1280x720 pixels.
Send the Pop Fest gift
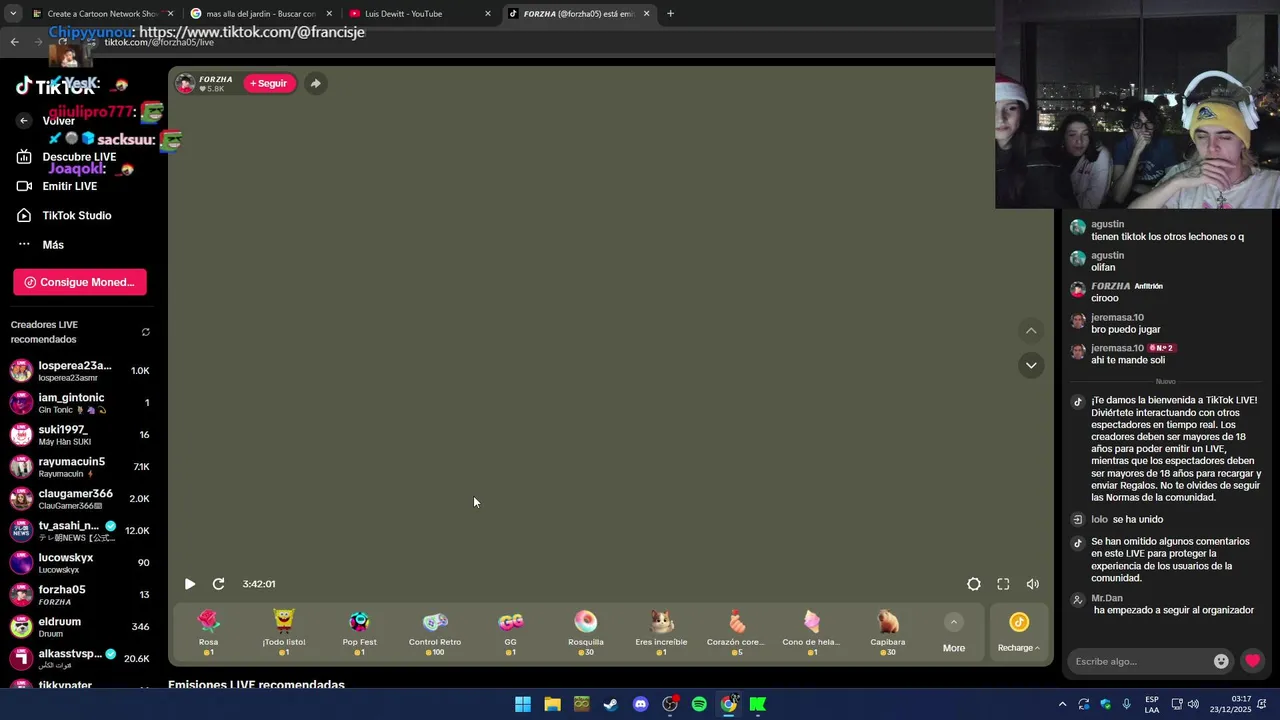359,632
